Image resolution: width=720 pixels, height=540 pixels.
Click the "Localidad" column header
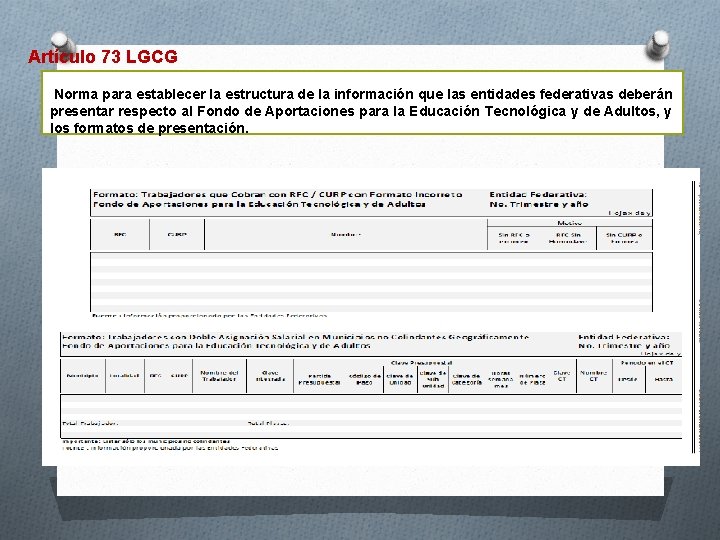[124, 376]
